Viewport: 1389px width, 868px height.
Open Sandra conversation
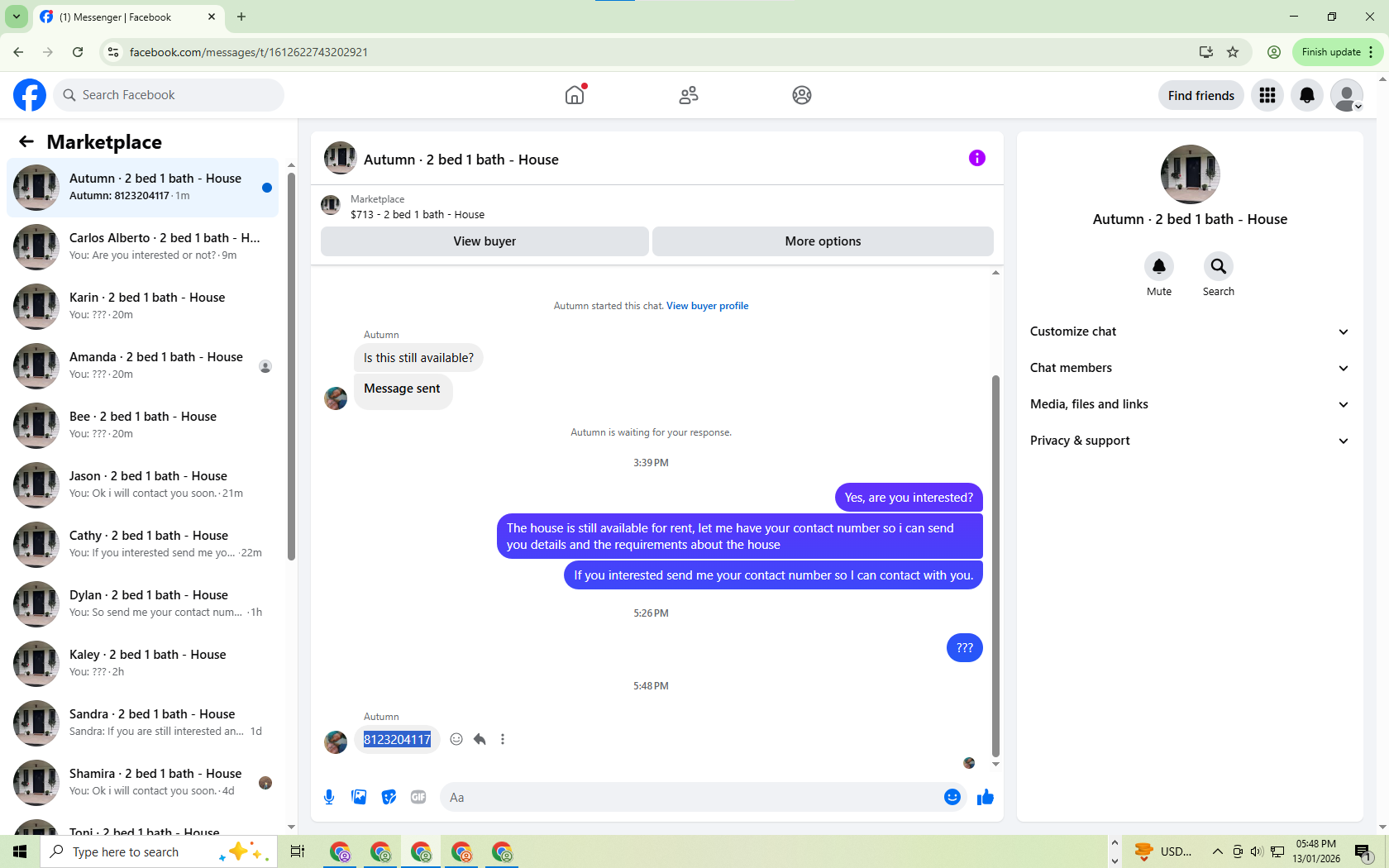pos(142,723)
